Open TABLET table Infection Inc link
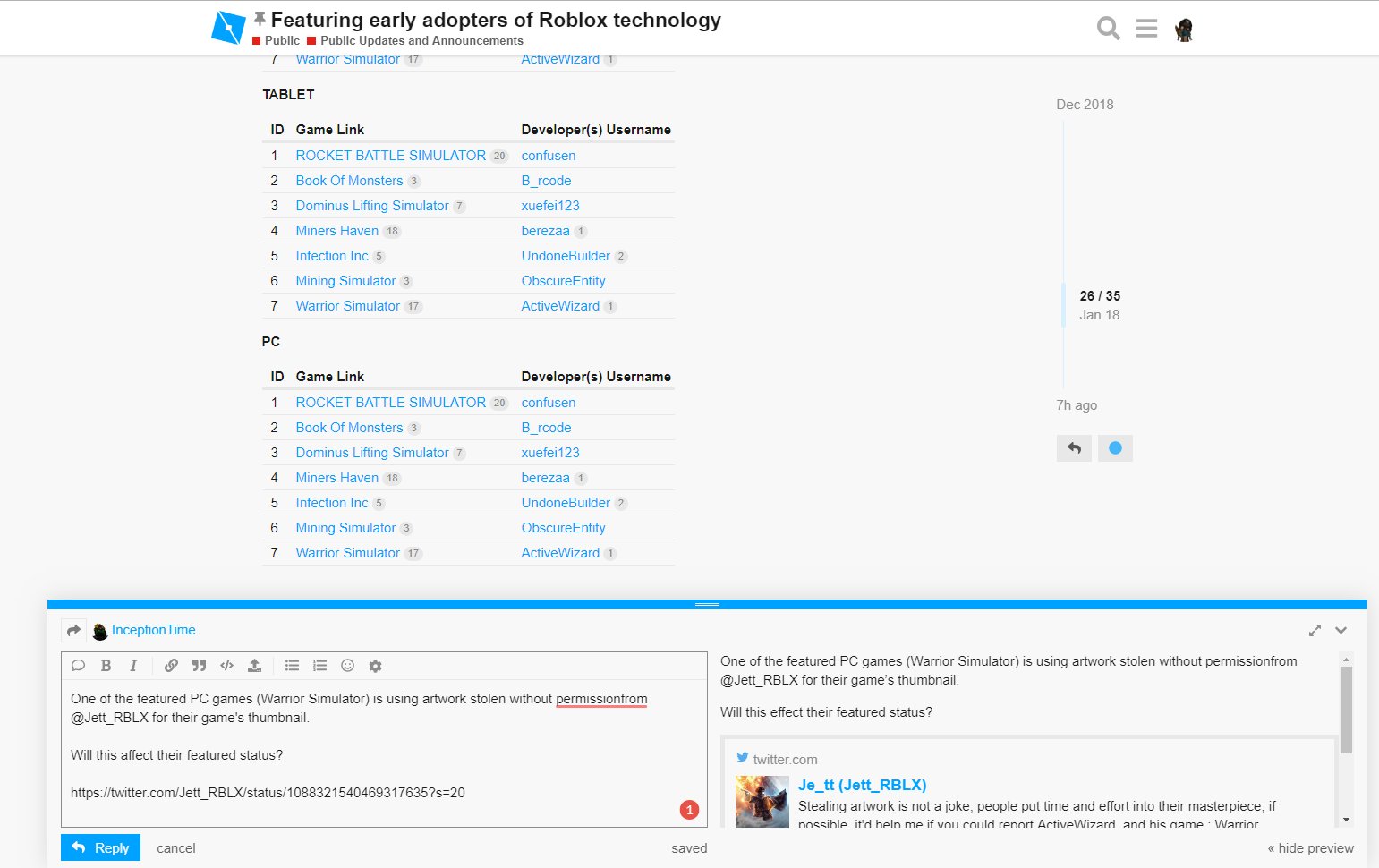The image size is (1379, 868). pos(332,256)
